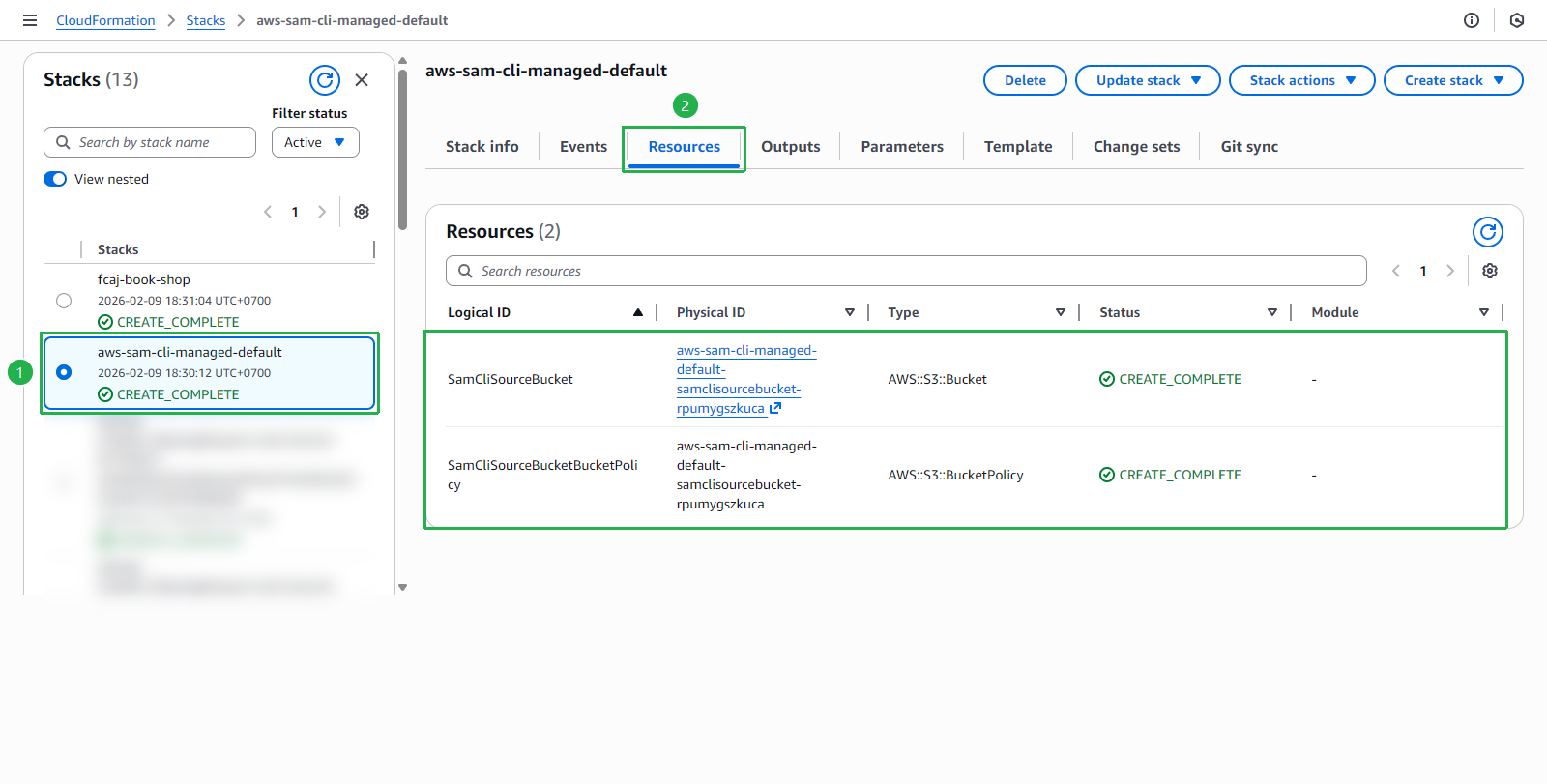Refresh the Resources table
This screenshot has height=784, width=1547.
point(1488,232)
